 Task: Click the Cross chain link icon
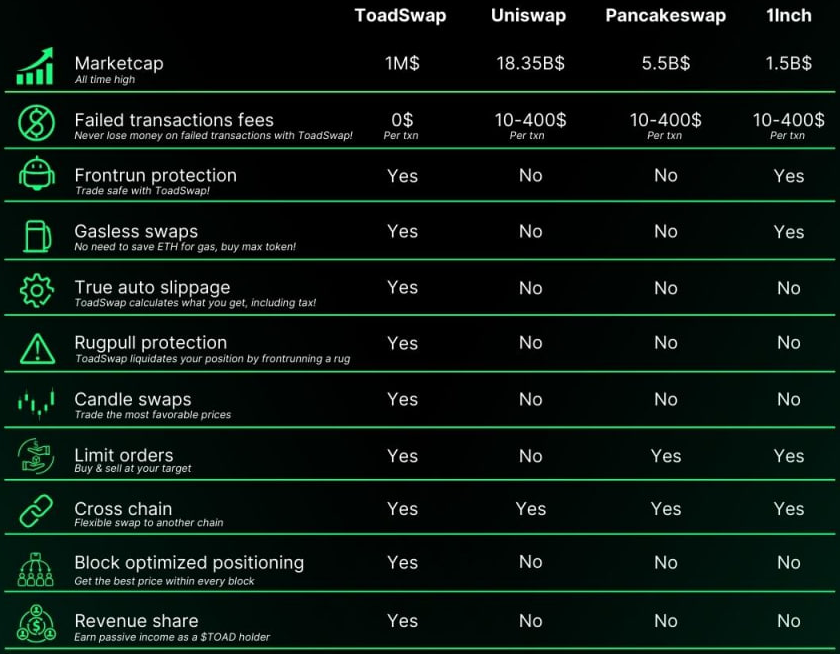[36, 512]
